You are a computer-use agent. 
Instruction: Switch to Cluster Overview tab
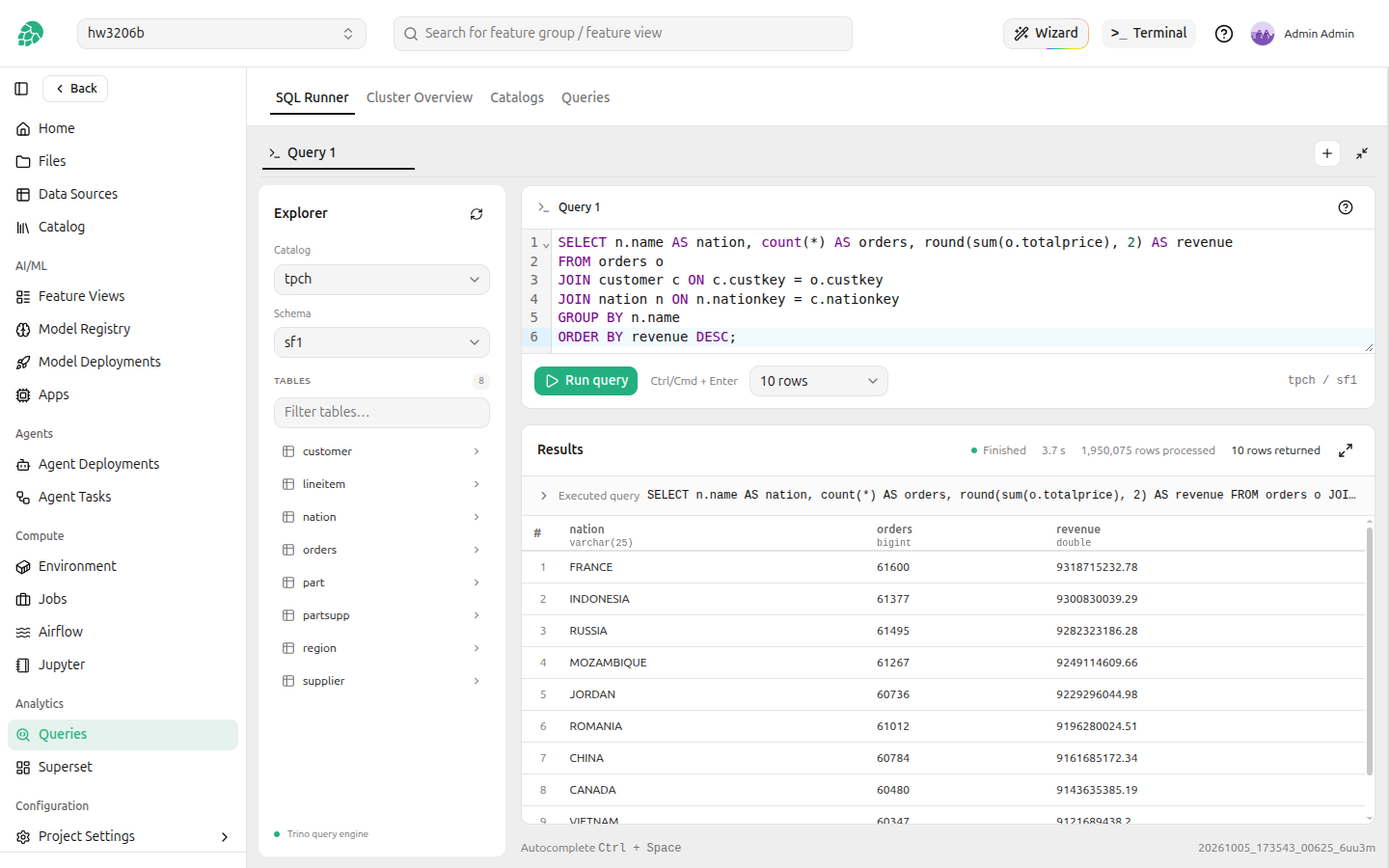coord(420,97)
